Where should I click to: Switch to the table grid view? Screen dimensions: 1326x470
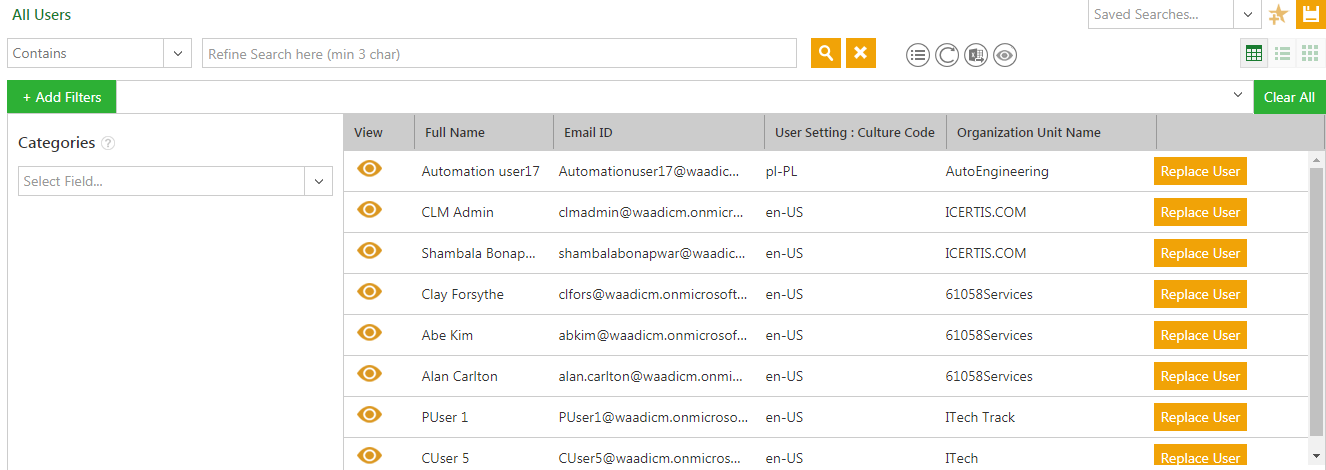tap(1253, 54)
